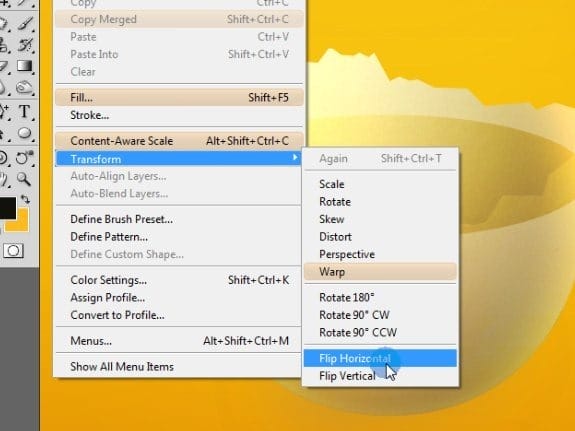Click the Paste menu entry

point(179,37)
